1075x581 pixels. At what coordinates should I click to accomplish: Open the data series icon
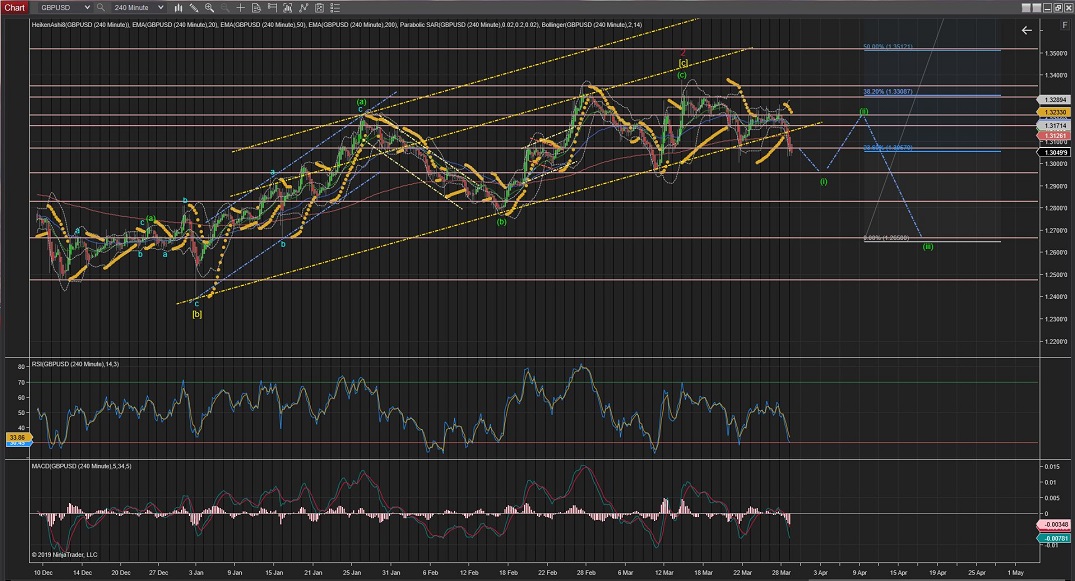pyautogui.click(x=287, y=8)
